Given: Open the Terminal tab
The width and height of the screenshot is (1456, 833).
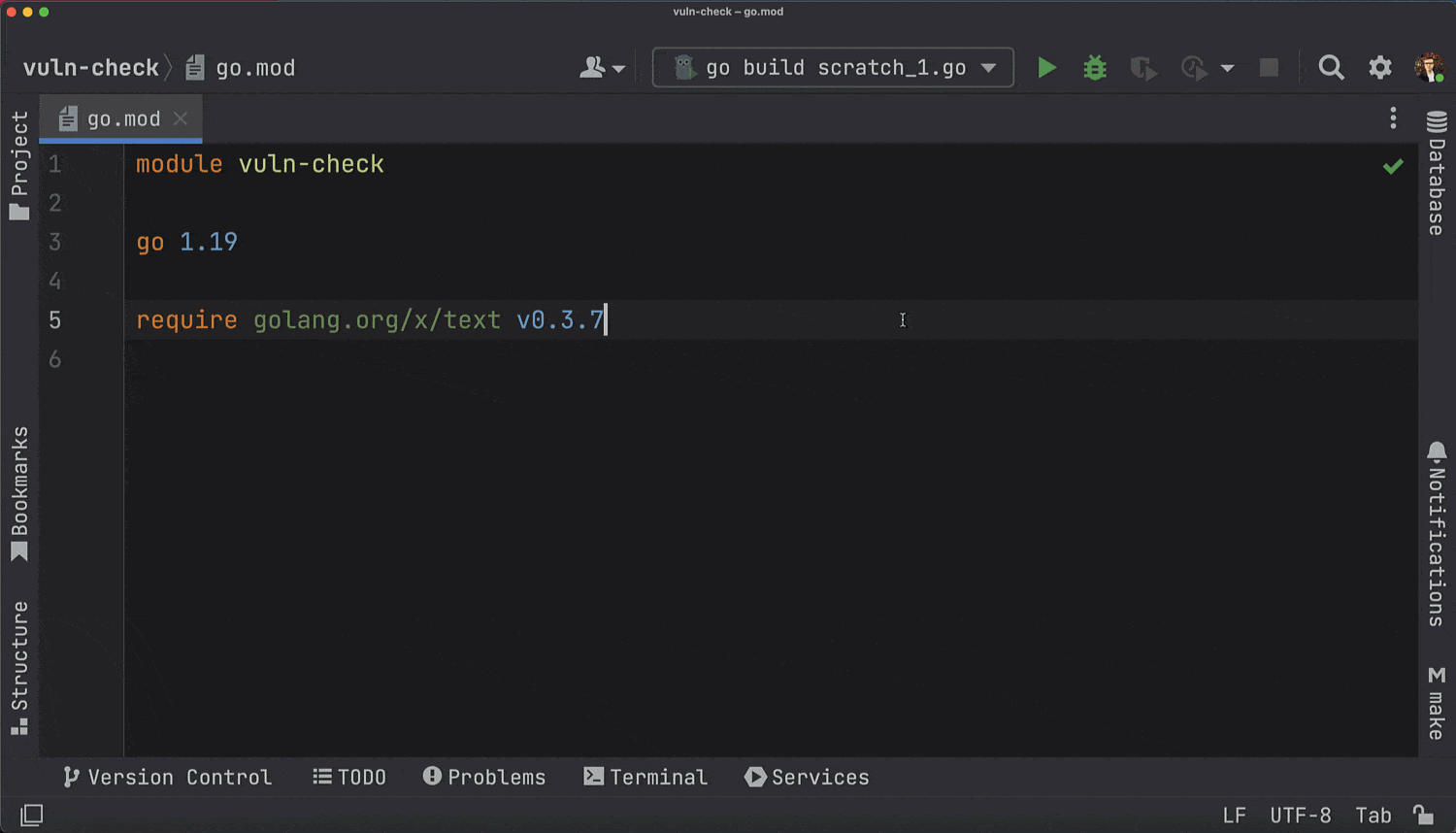Looking at the screenshot, I should (x=645, y=777).
